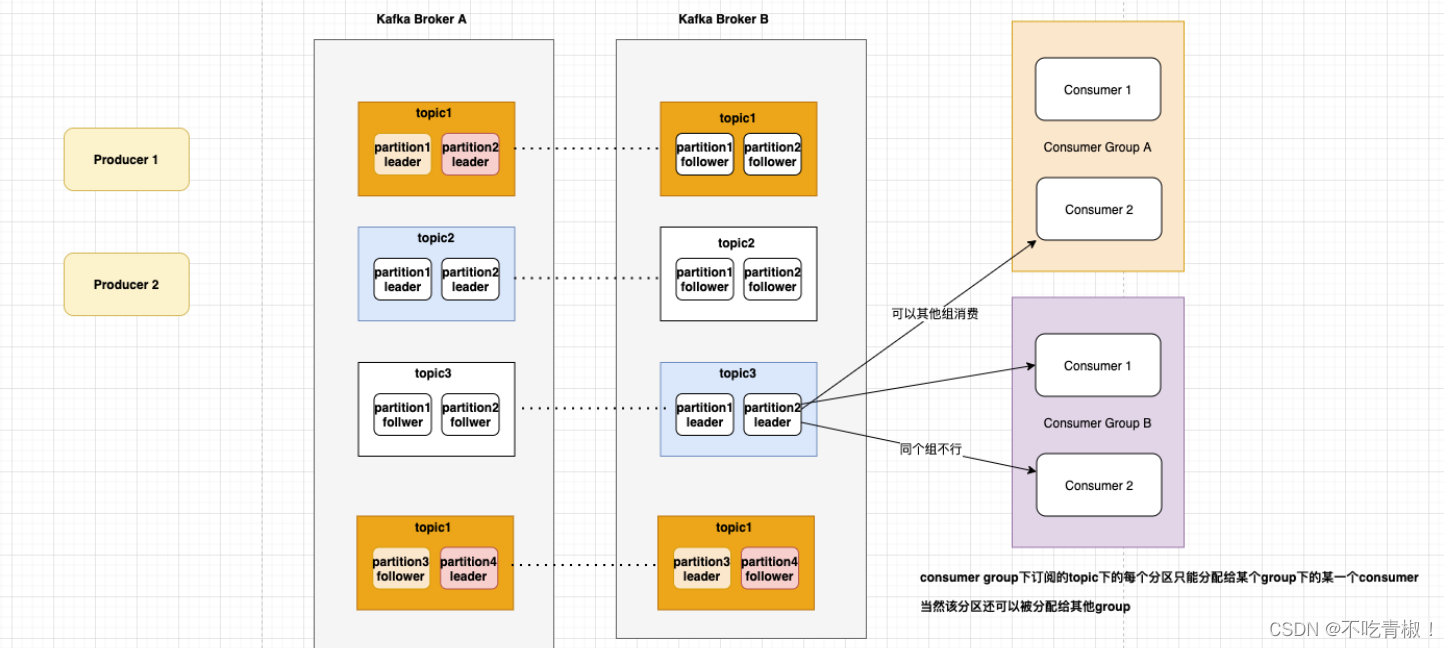Select partition1 follower in Broker B upper topic1
Viewport: 1448px width, 648px height.
(x=705, y=154)
